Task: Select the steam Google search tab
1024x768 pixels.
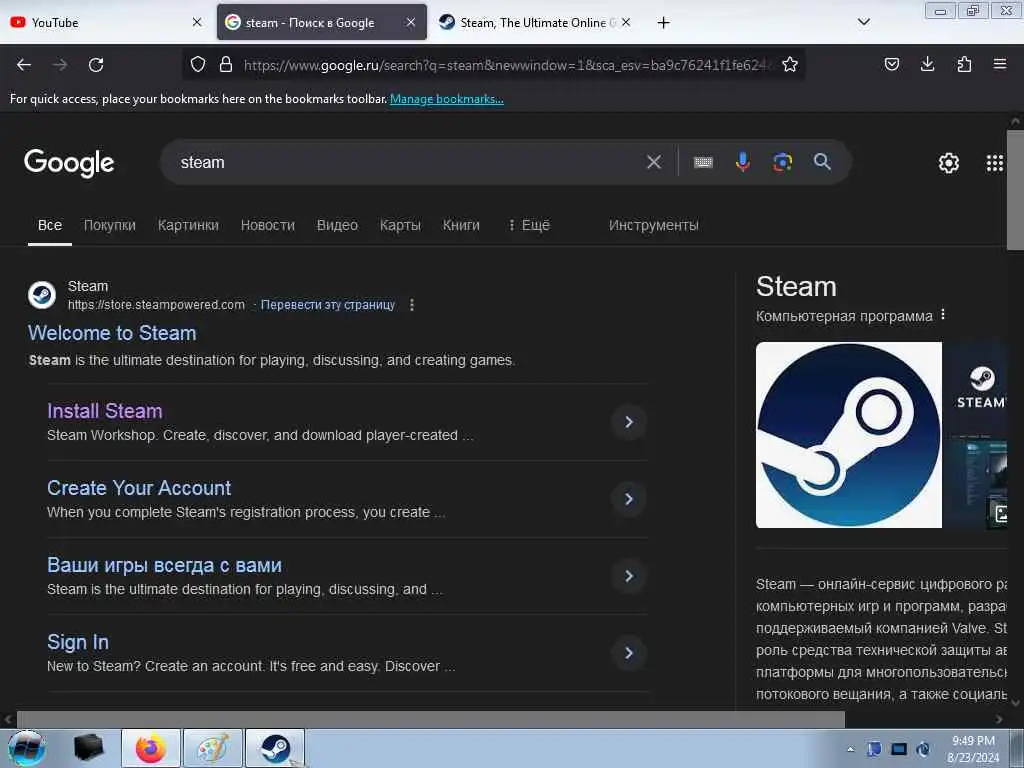Action: [322, 22]
